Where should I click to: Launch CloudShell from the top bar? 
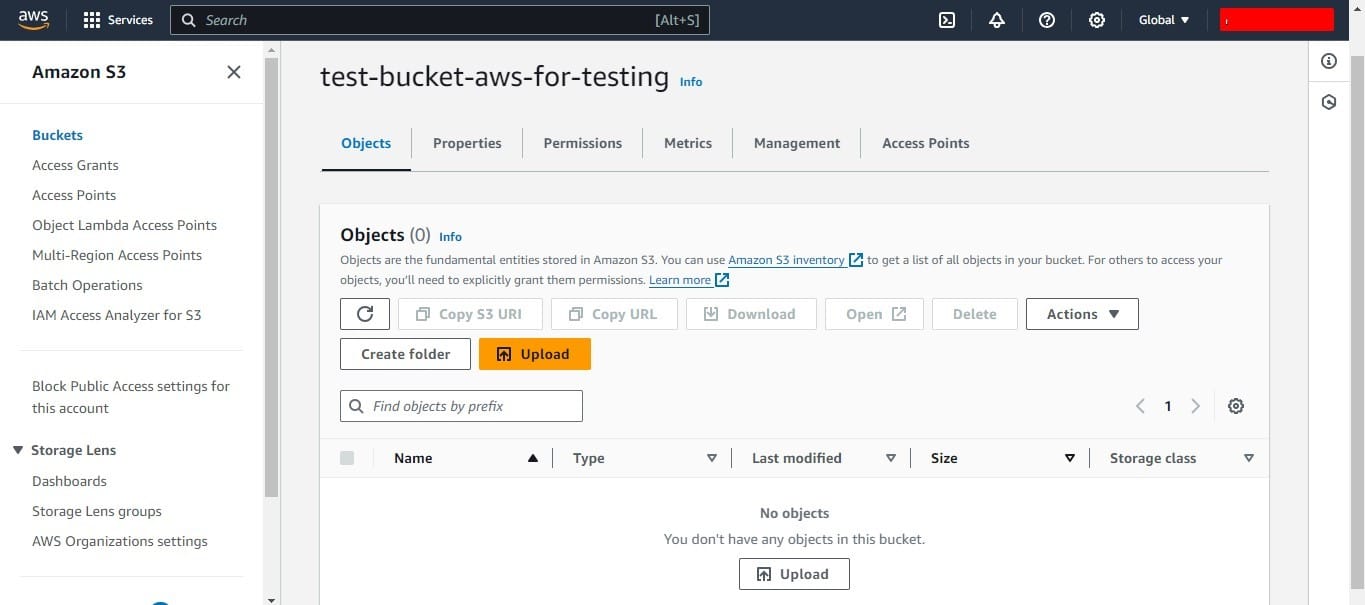(x=947, y=20)
